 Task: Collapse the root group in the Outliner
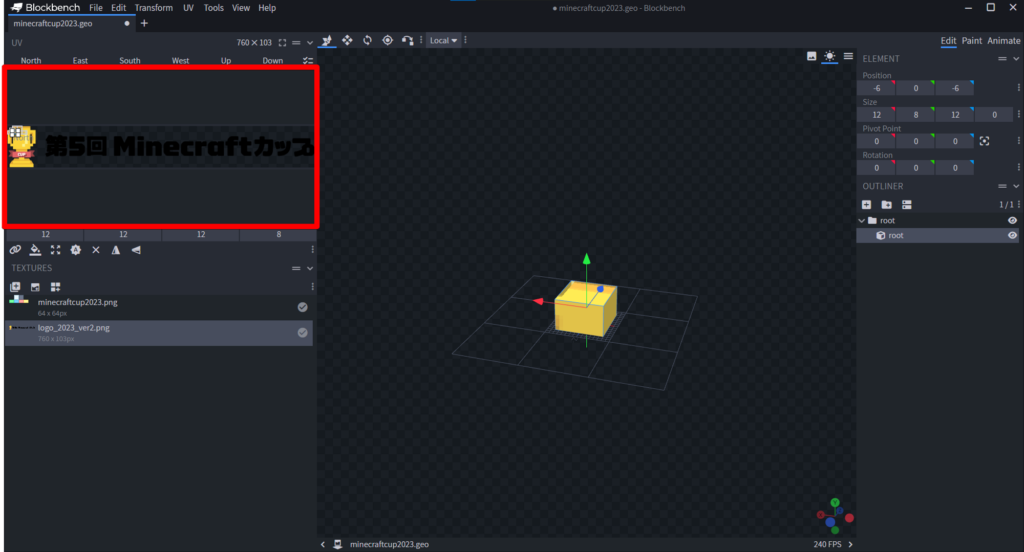point(862,220)
